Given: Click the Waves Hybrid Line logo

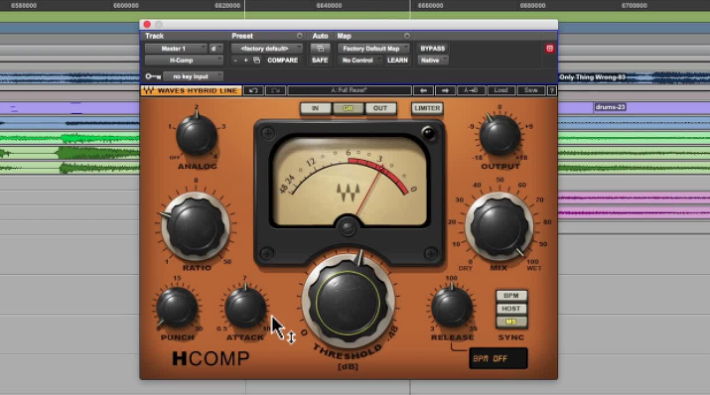Looking at the screenshot, I should click(x=191, y=91).
